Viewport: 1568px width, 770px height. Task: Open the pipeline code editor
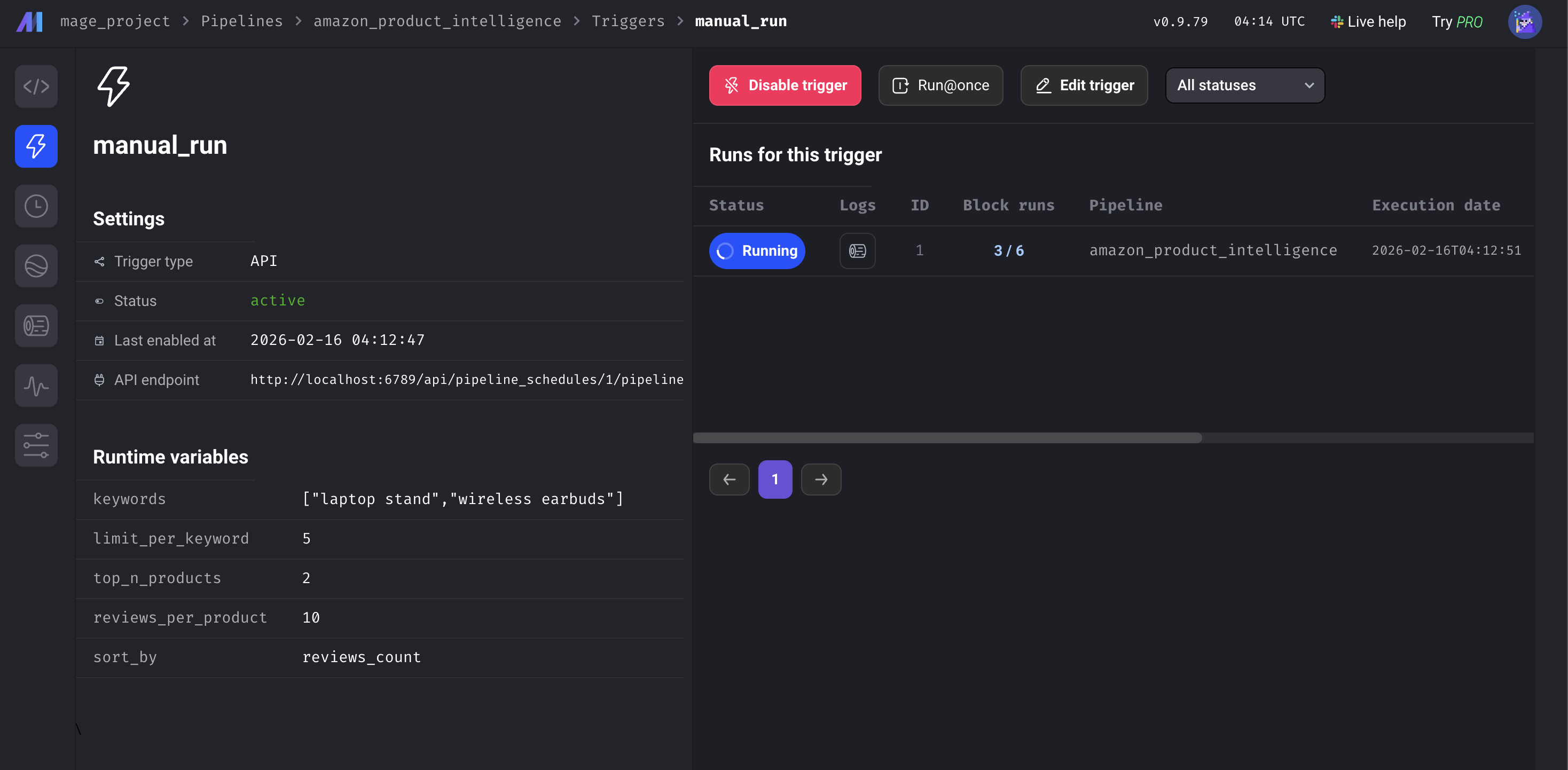tap(36, 86)
